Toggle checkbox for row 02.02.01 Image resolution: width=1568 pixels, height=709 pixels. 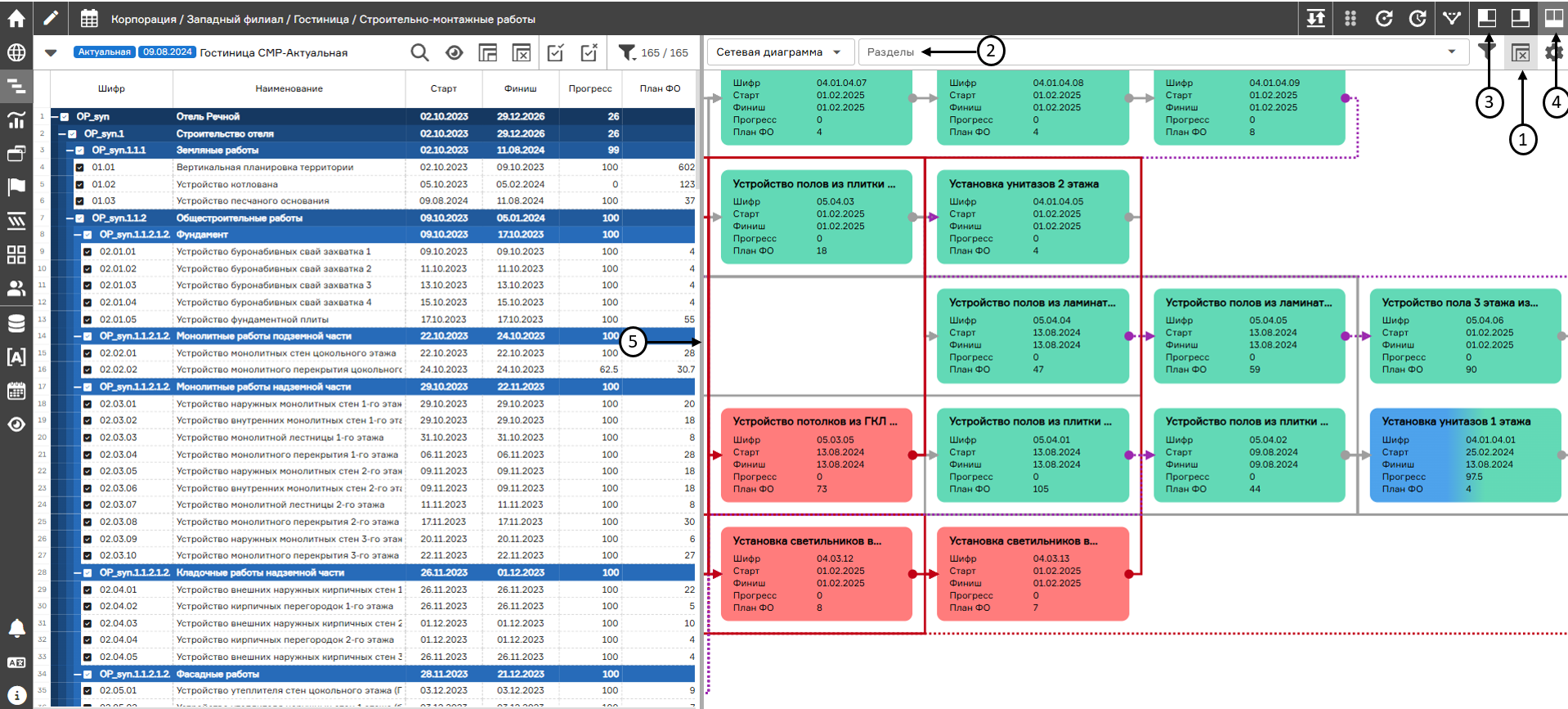point(87,353)
